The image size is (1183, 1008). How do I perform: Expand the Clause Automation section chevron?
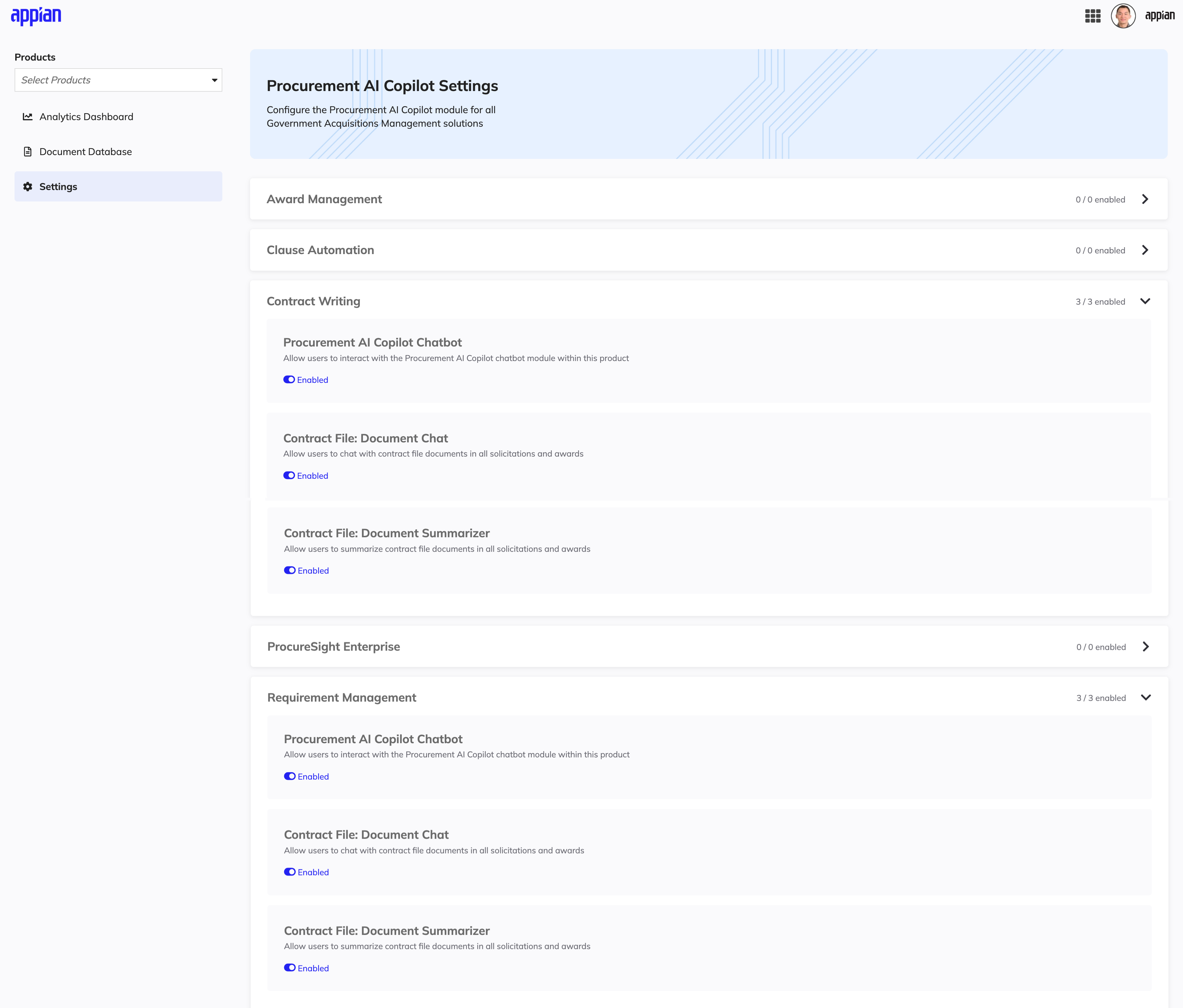(1145, 250)
